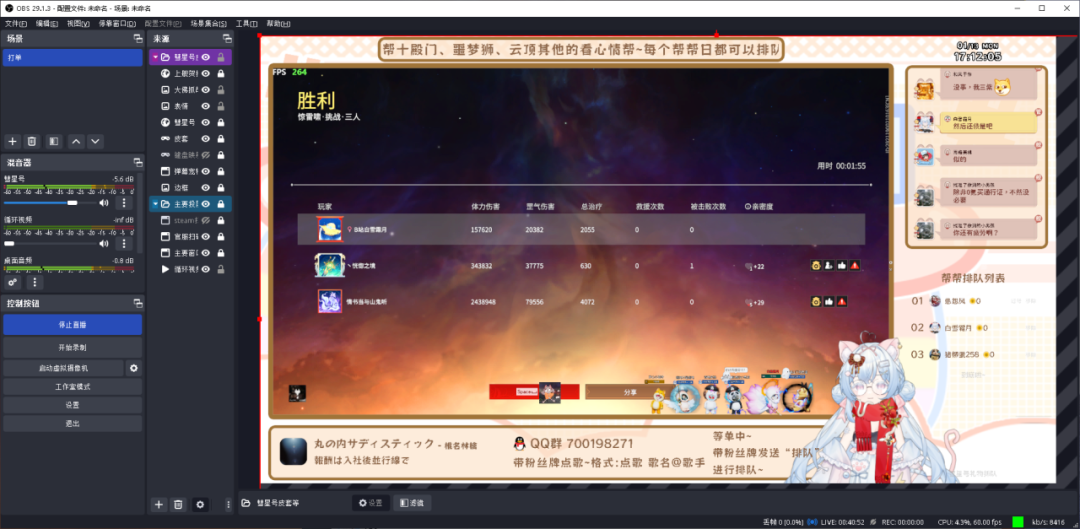Hide the 大佛抓 image source
The width and height of the screenshot is (1080, 529).
[x=205, y=90]
